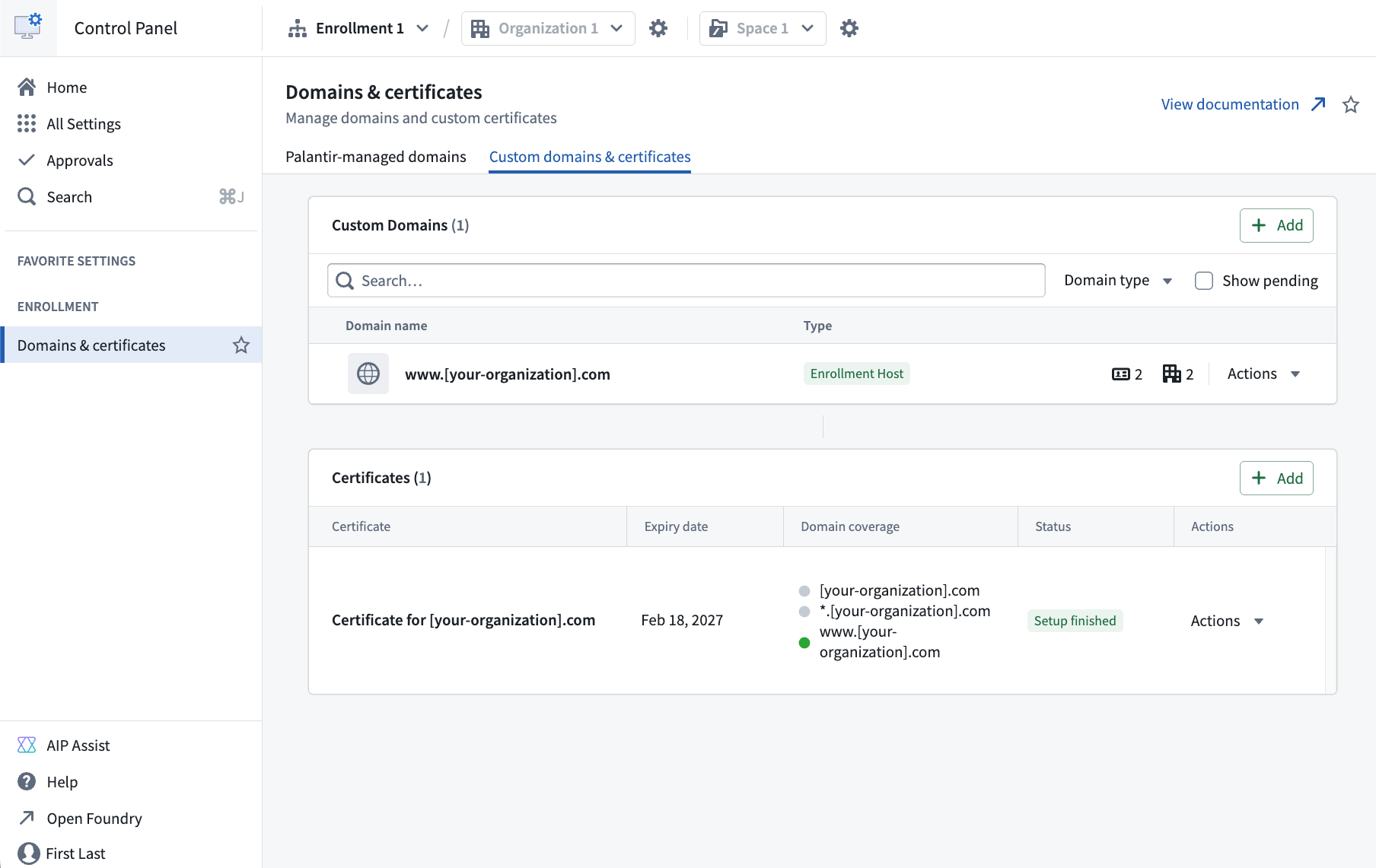
Task: Open Approvals from the sidebar
Action: click(x=80, y=161)
